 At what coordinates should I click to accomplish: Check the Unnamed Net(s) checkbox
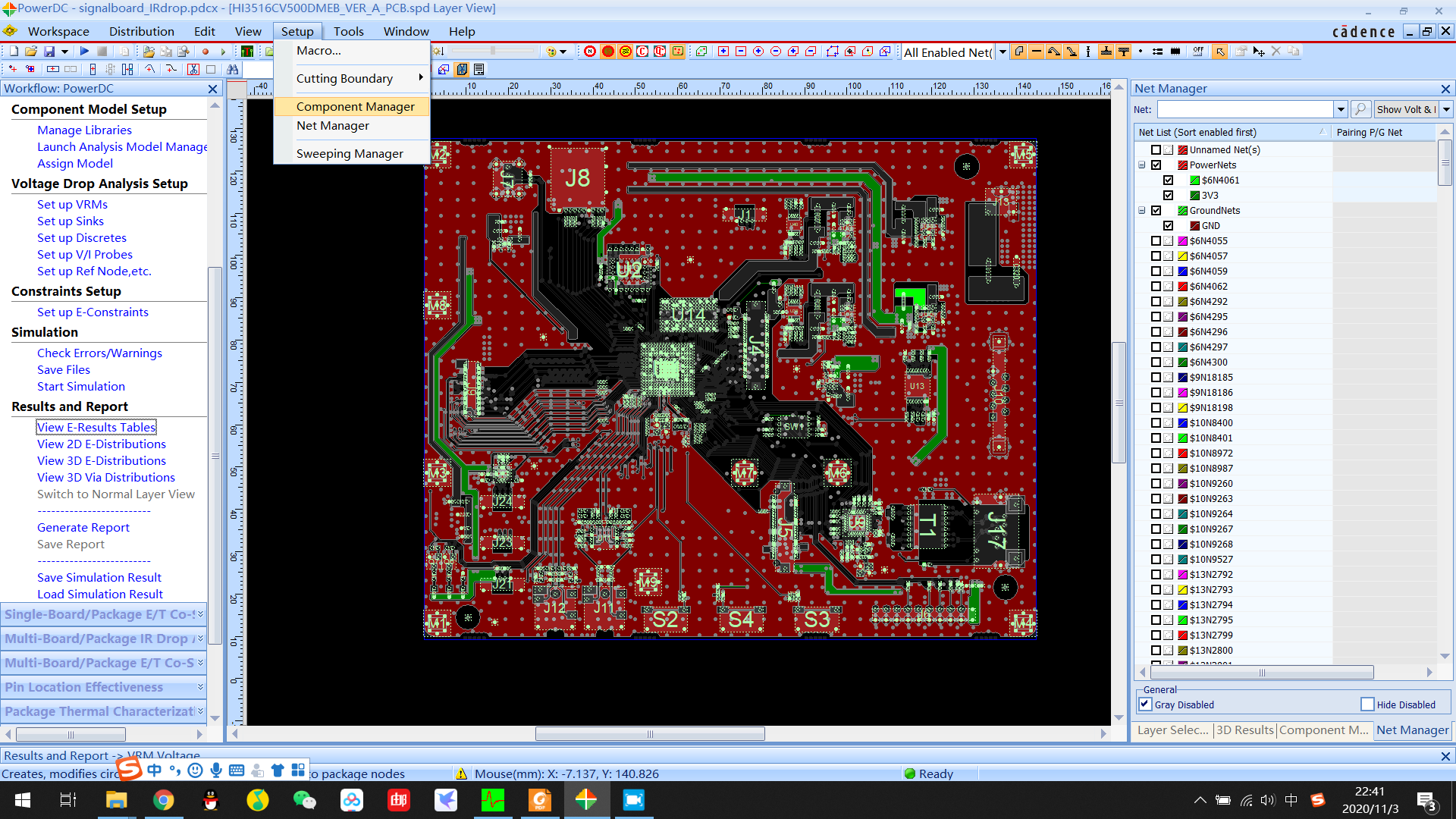tap(1156, 149)
